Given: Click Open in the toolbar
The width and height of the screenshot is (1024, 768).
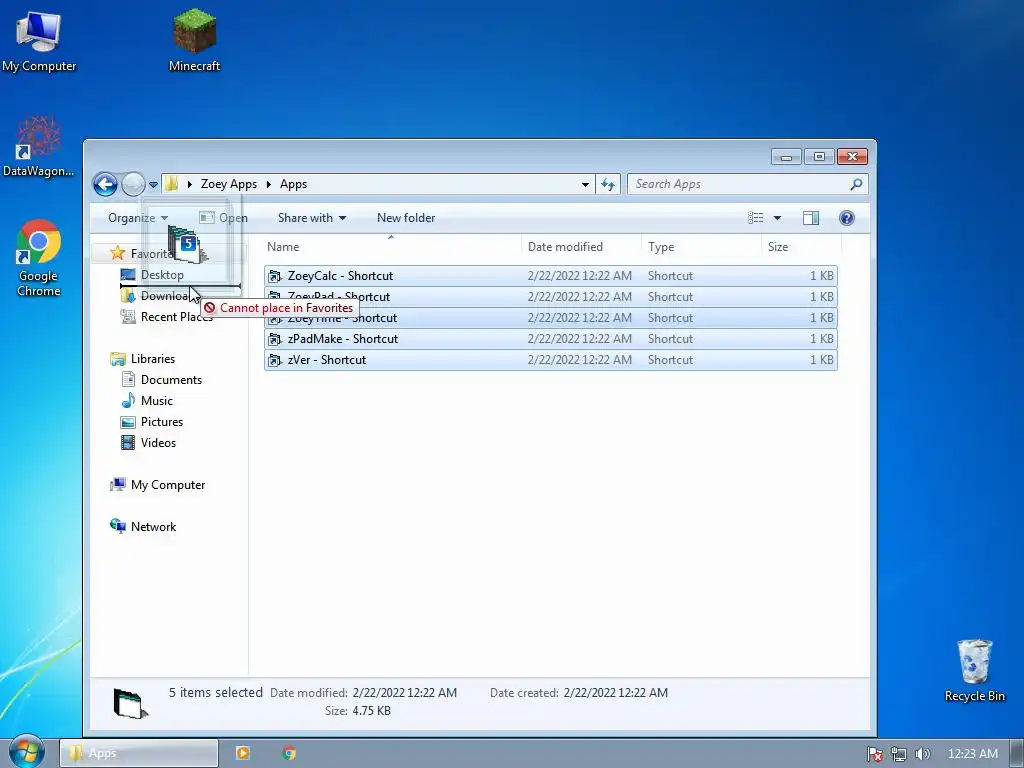Looking at the screenshot, I should pyautogui.click(x=223, y=218).
